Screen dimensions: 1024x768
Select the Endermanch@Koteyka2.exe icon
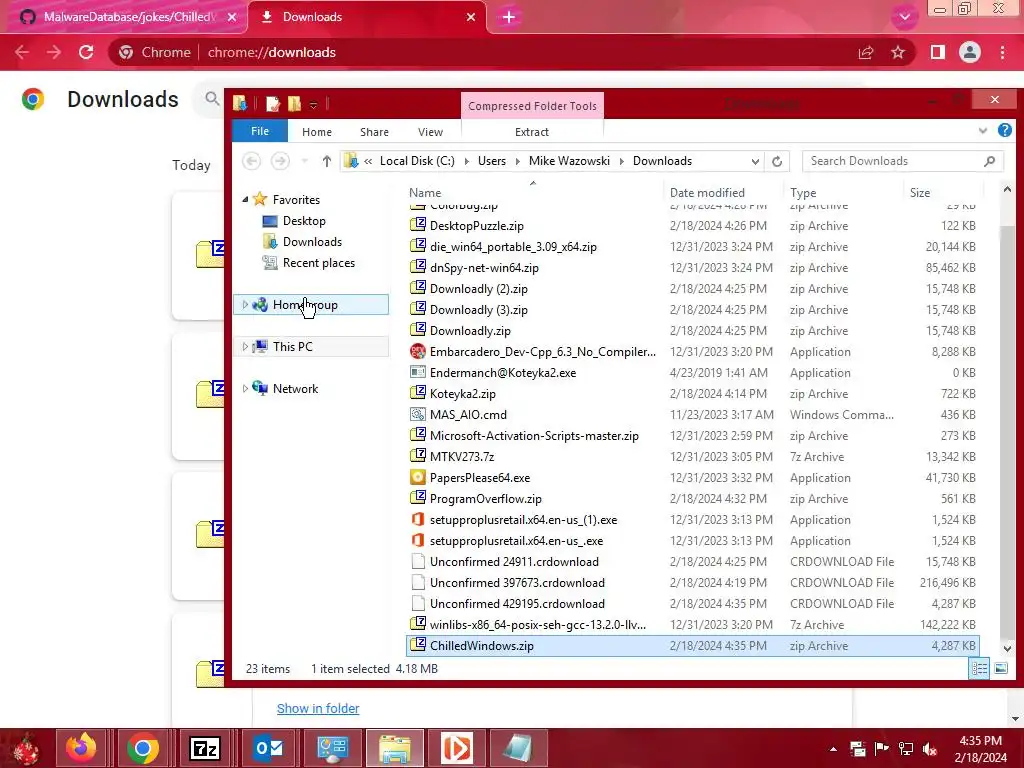coord(418,372)
